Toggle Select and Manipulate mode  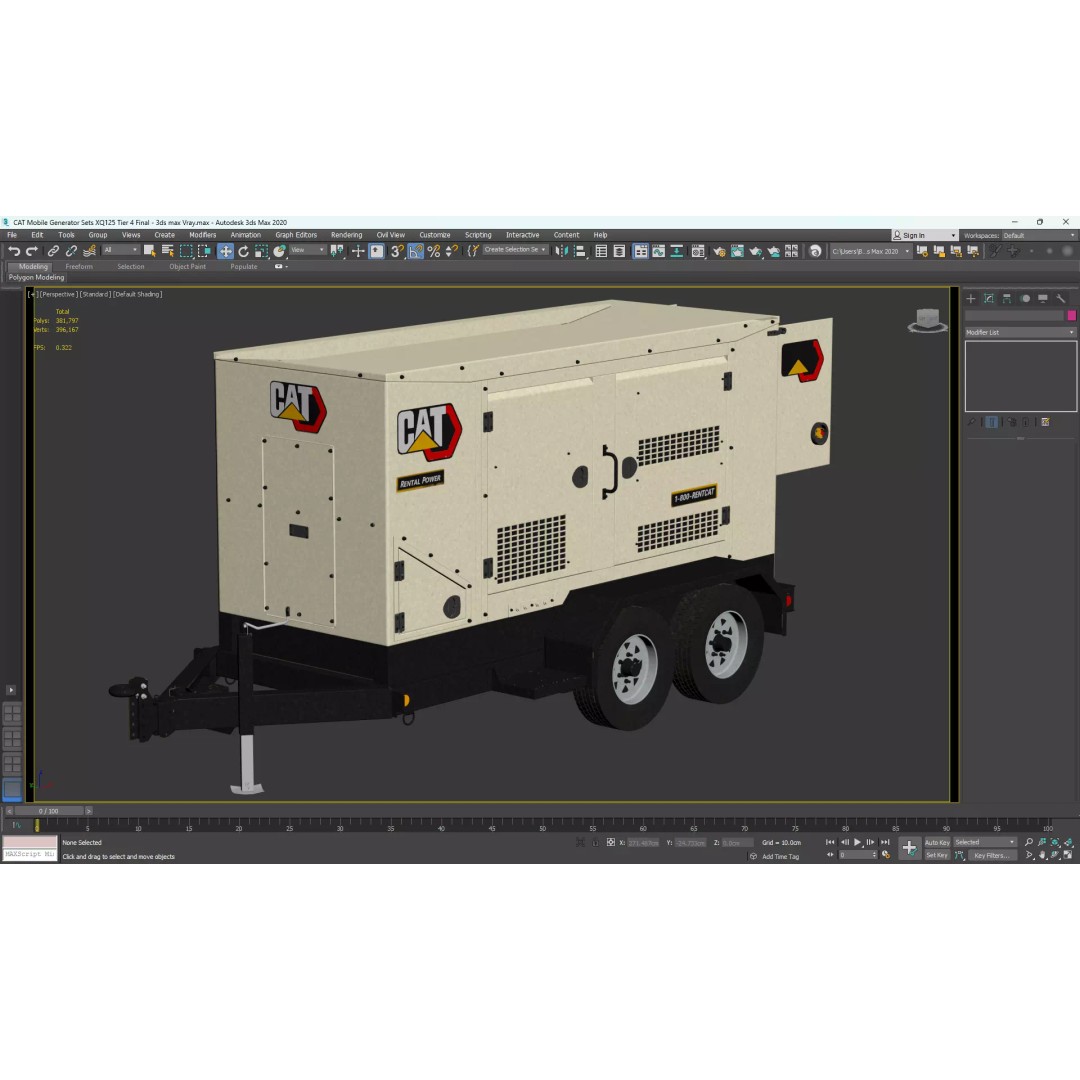(x=358, y=251)
